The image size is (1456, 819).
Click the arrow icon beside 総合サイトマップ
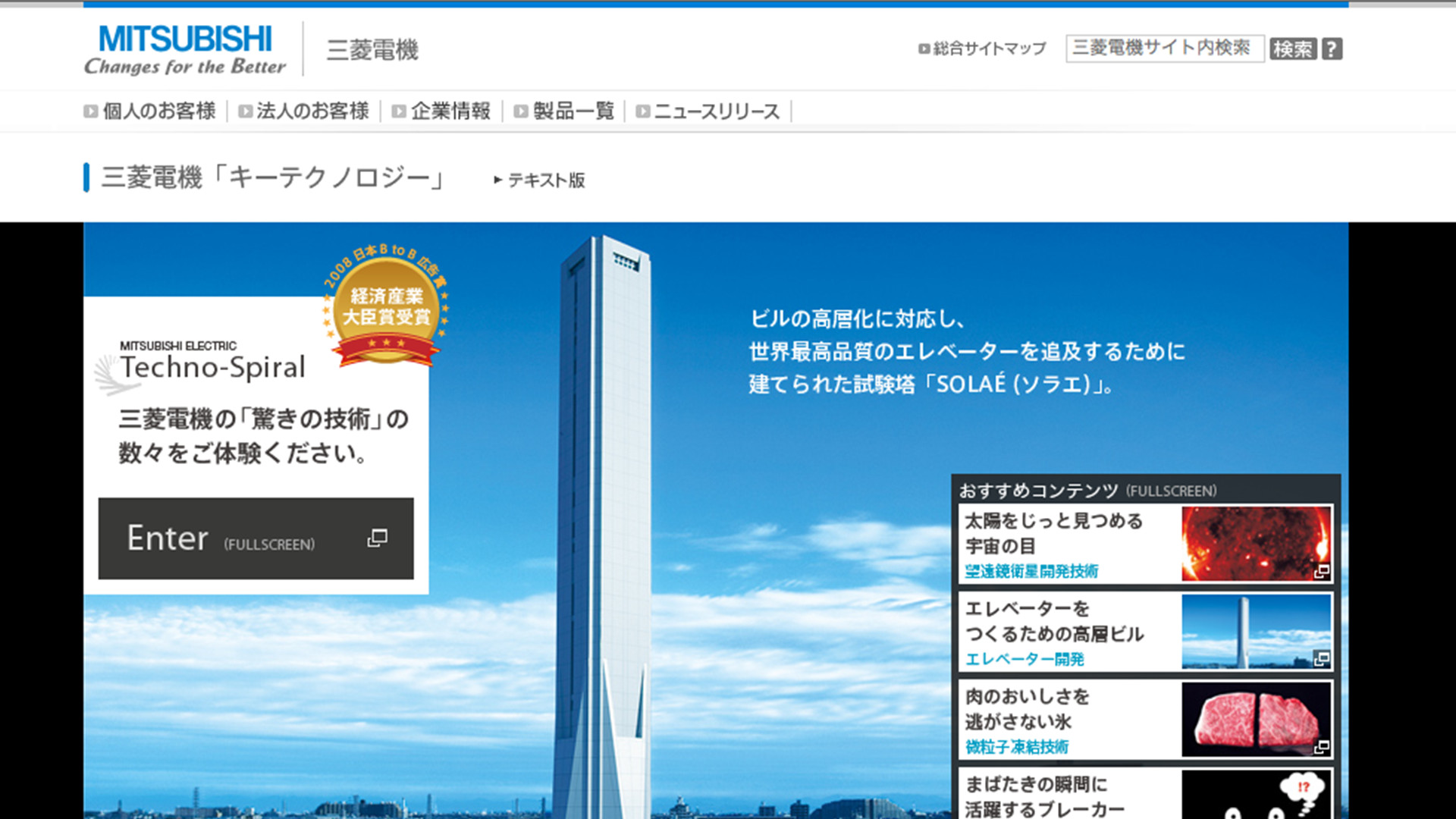point(924,49)
